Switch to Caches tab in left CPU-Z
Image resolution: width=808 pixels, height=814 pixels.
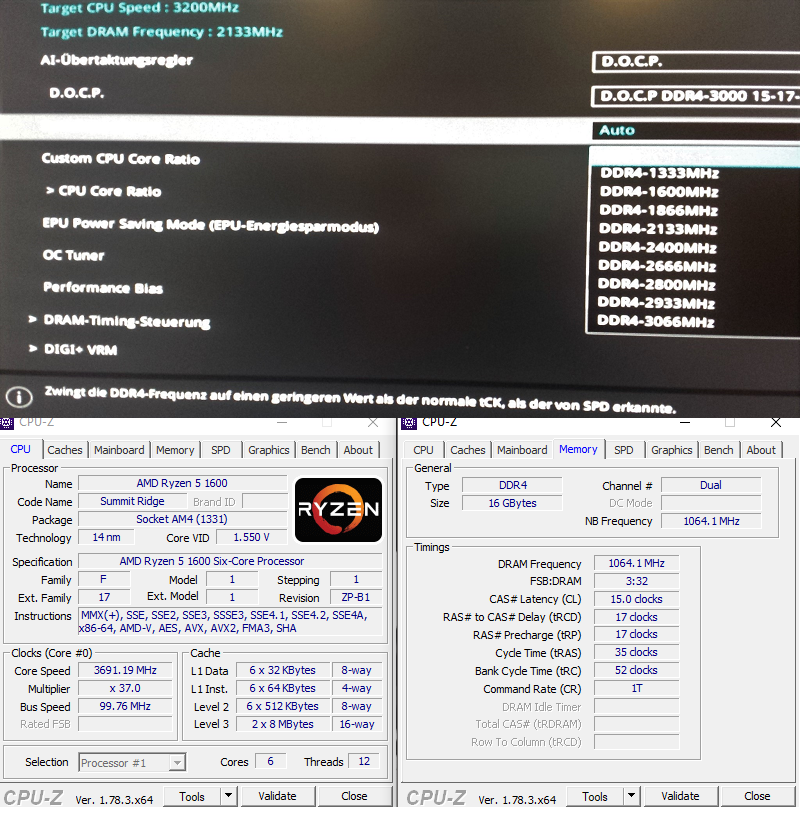pos(64,450)
